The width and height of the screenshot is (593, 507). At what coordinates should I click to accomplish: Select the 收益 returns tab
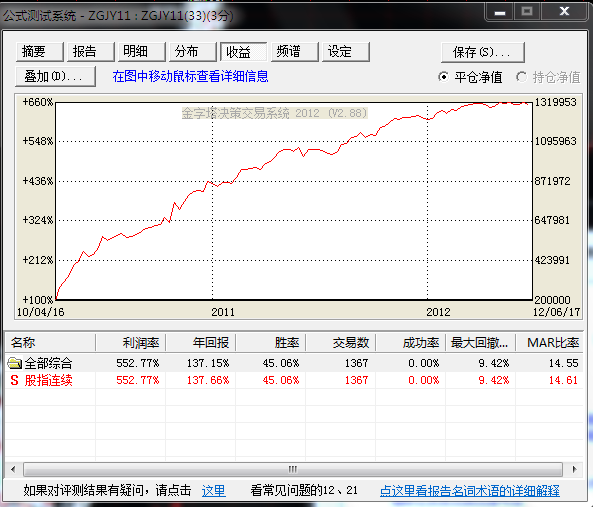pos(244,52)
